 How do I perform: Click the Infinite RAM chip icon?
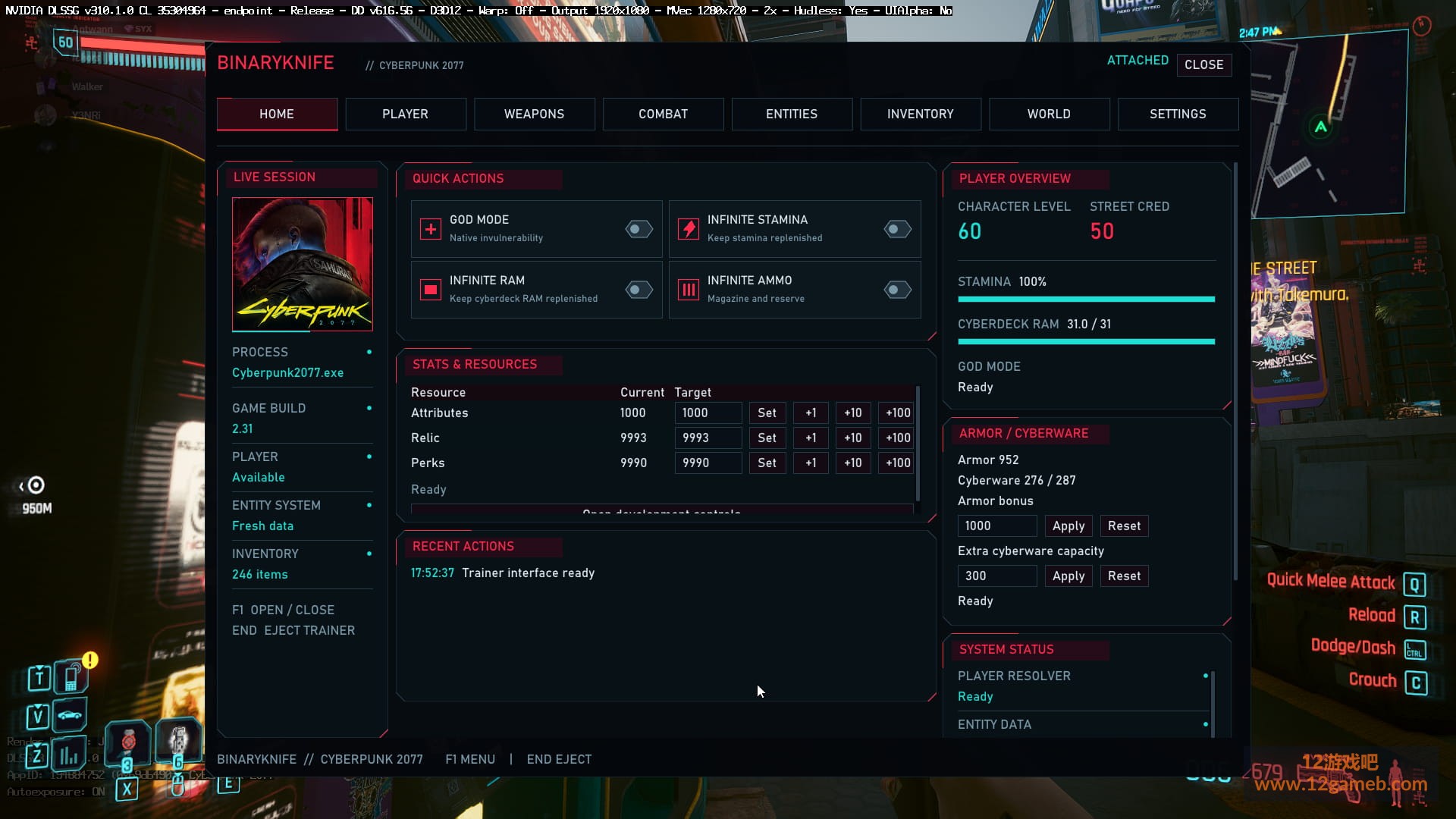pos(431,290)
